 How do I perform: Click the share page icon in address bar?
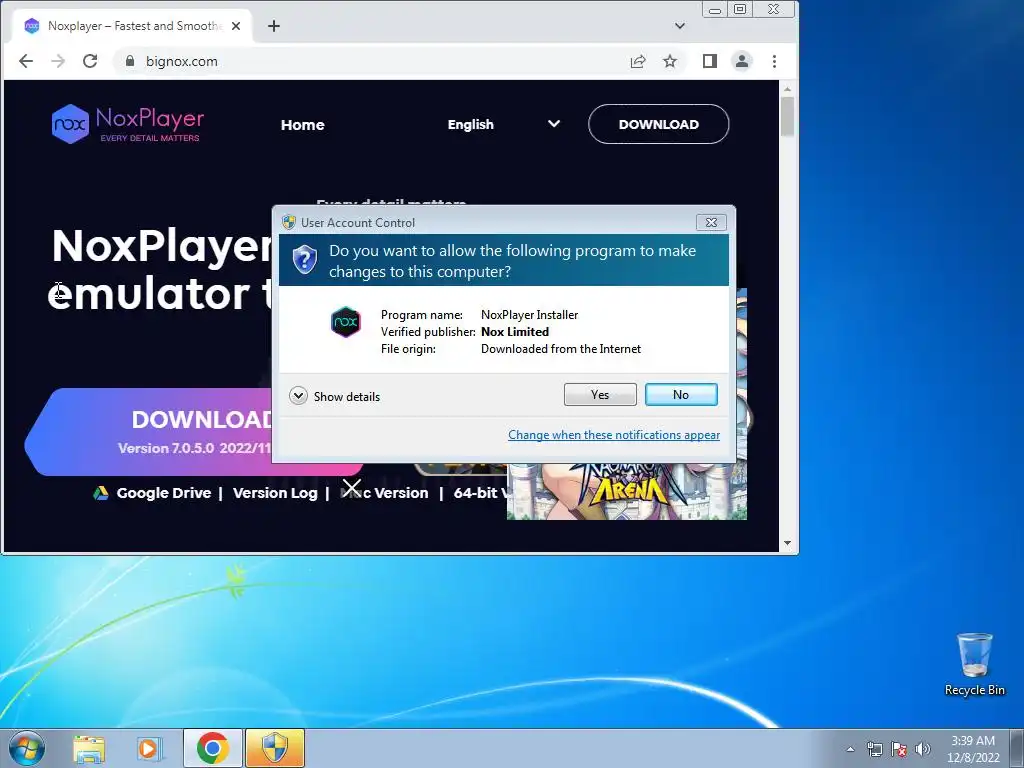(637, 61)
